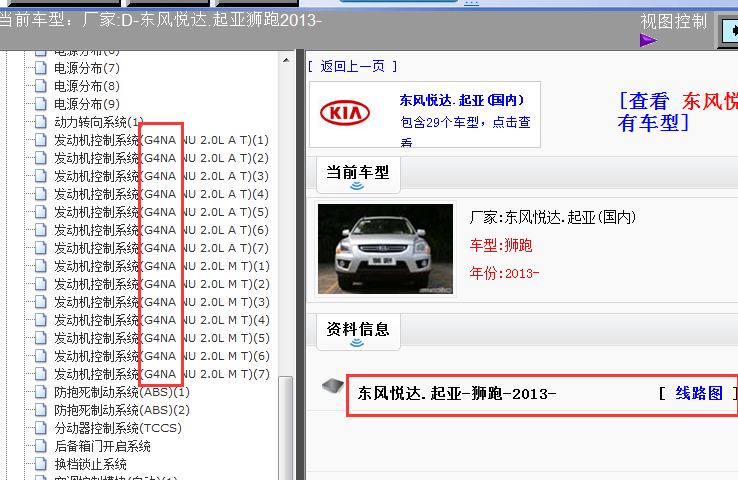Click the 车型:狮跑 text

501,245
